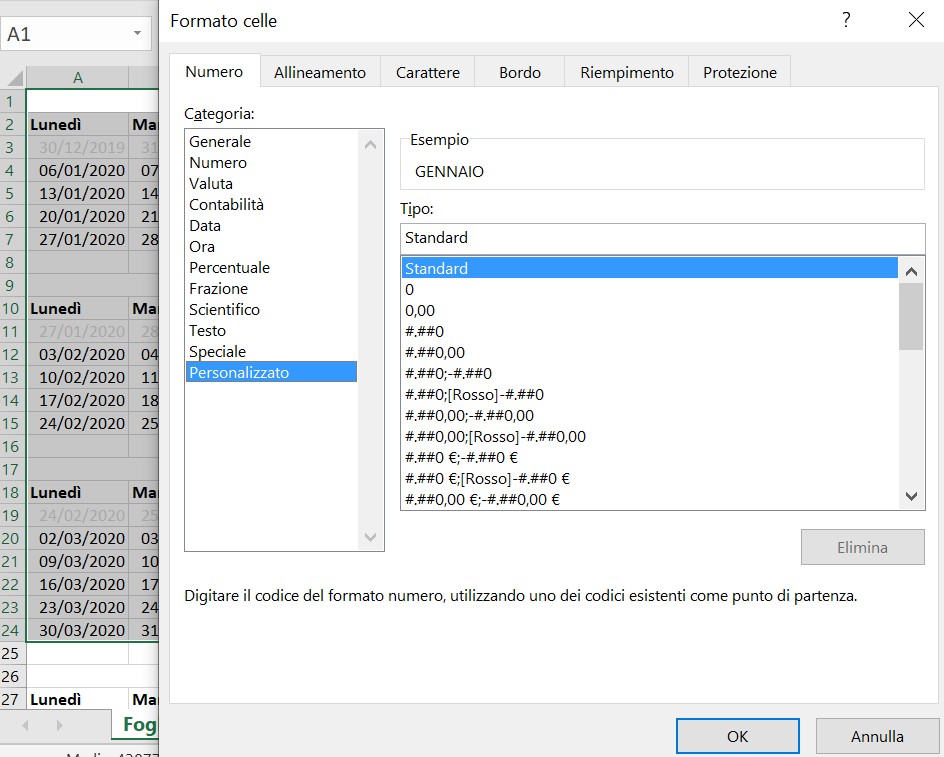
Task: Click the category list scroll down arrow
Action: click(x=371, y=538)
